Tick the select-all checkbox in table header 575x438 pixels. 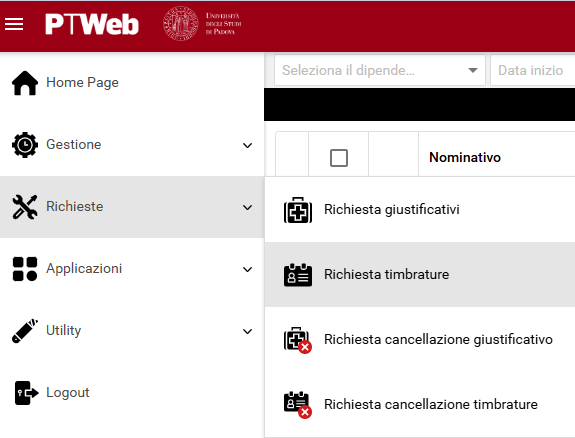point(339,158)
